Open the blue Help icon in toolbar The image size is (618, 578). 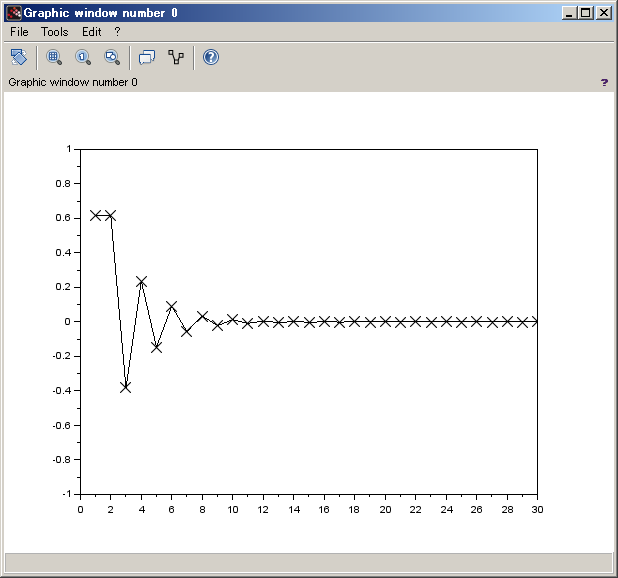pyautogui.click(x=211, y=57)
